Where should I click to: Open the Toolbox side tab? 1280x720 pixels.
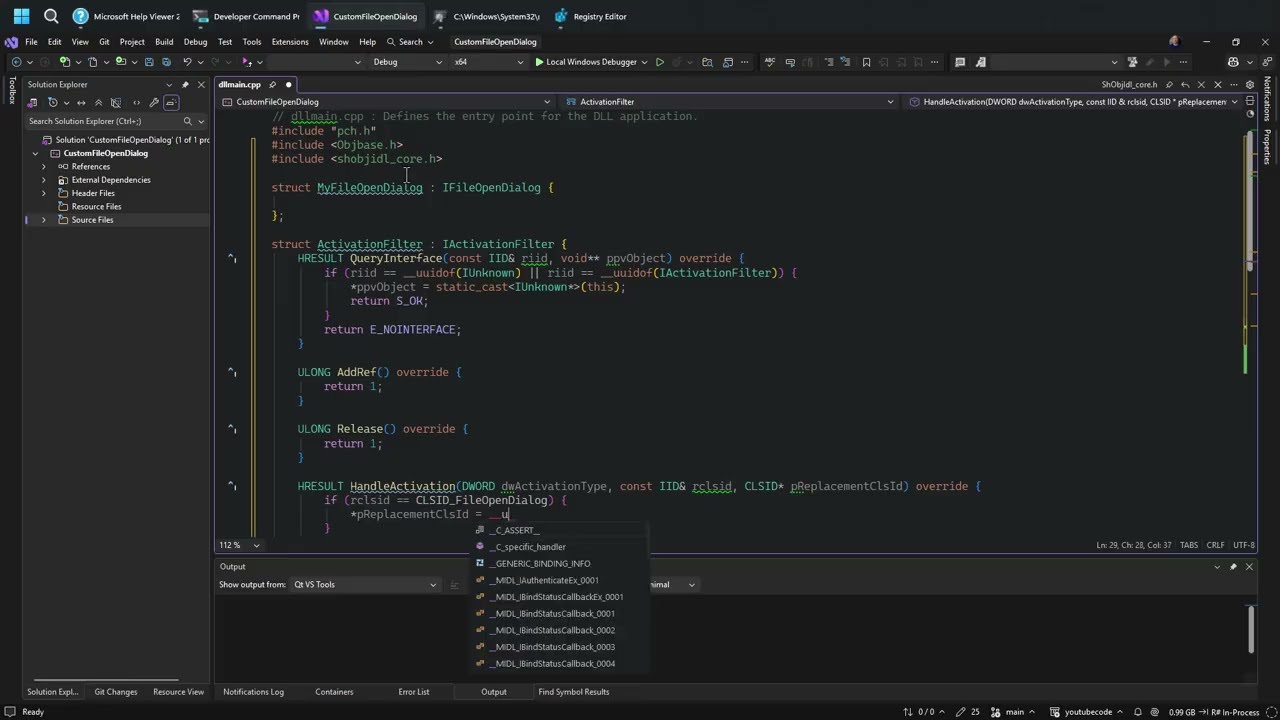click(11, 90)
